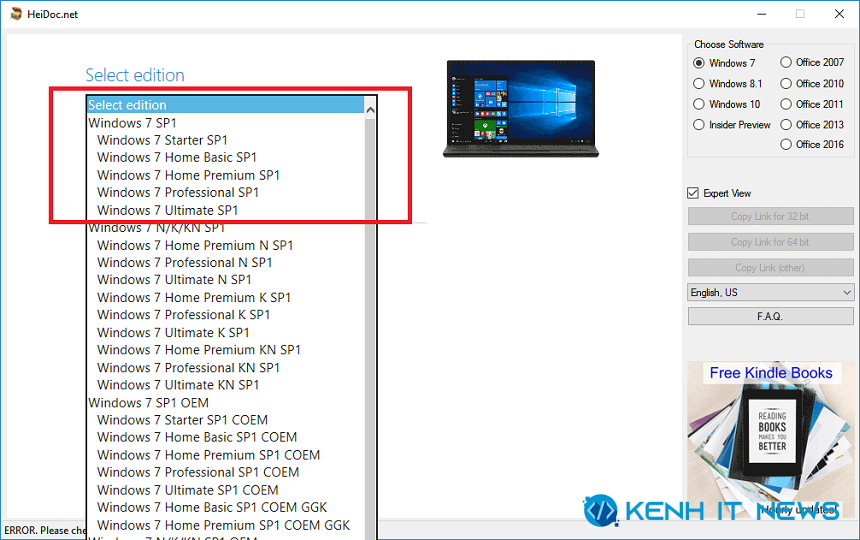
Task: Choose Windows 7 Home Premium SP1 COEM GGK
Action: click(224, 525)
